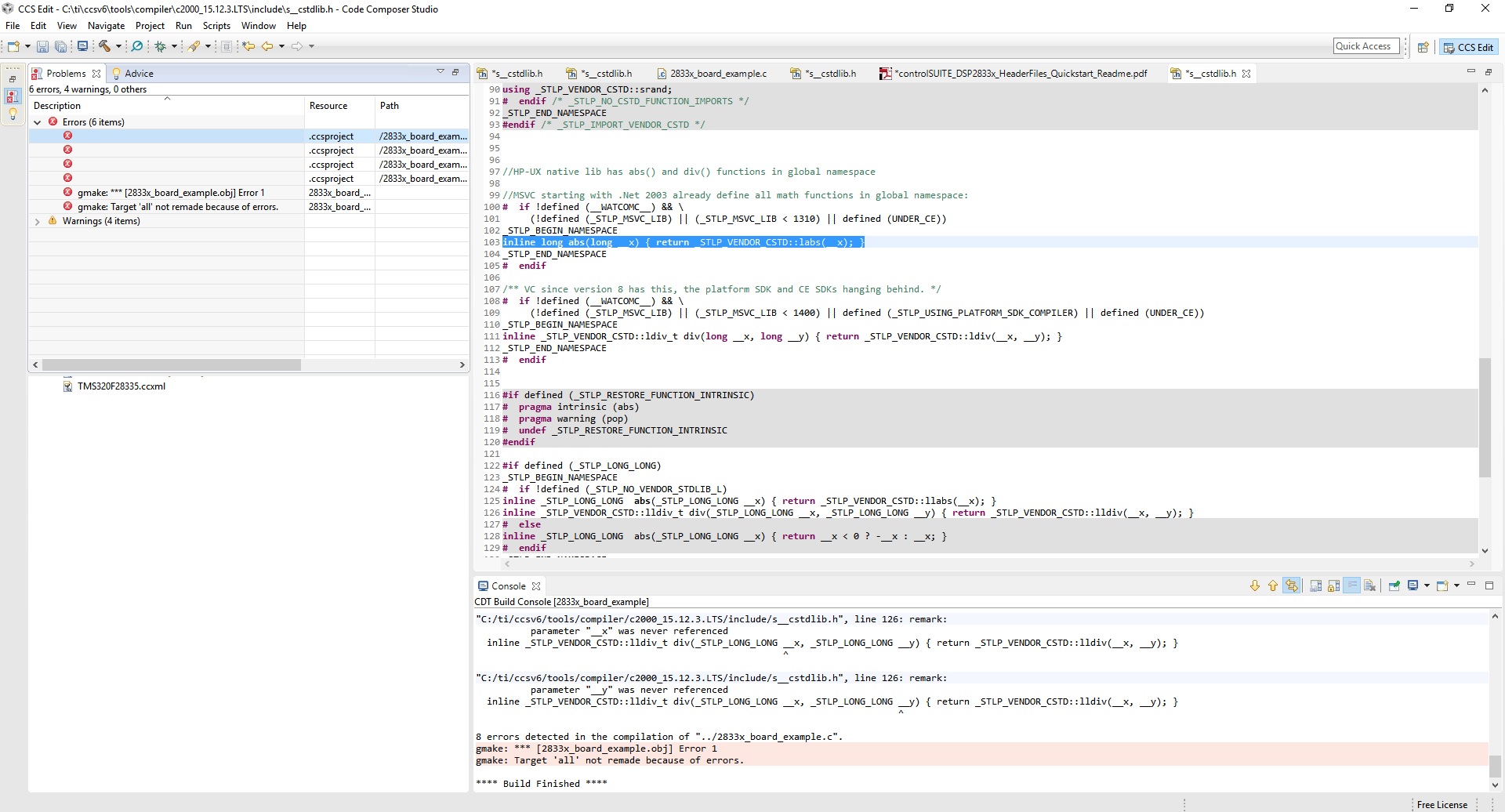
Task: Toggle Word Wrap in Console
Action: (1351, 586)
